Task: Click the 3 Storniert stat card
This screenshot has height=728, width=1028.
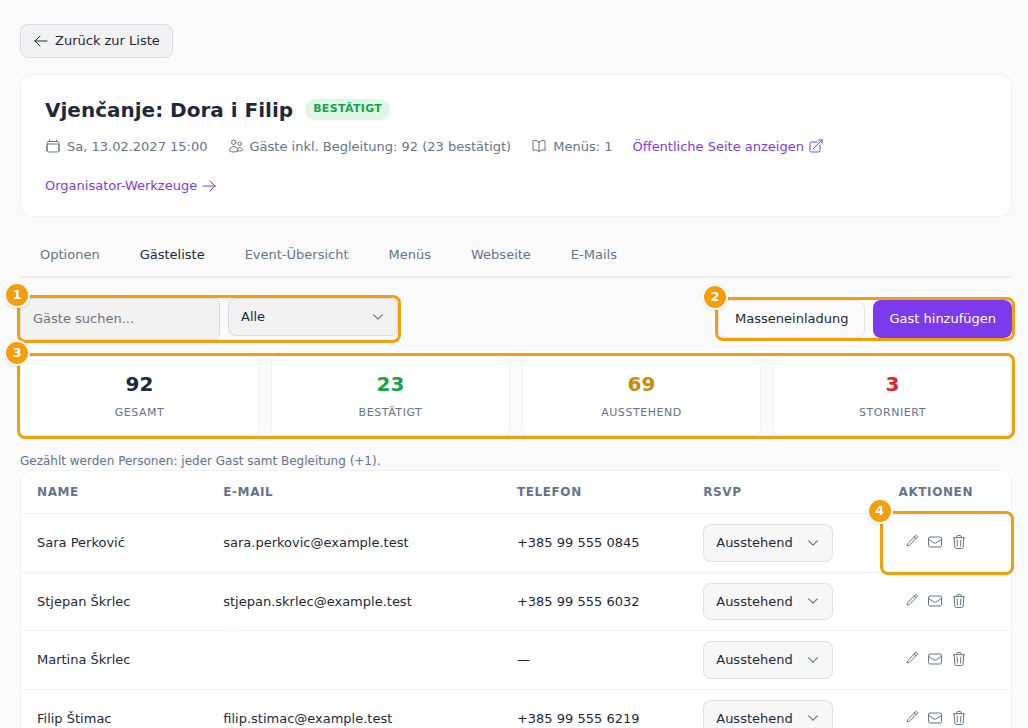Action: click(x=892, y=395)
